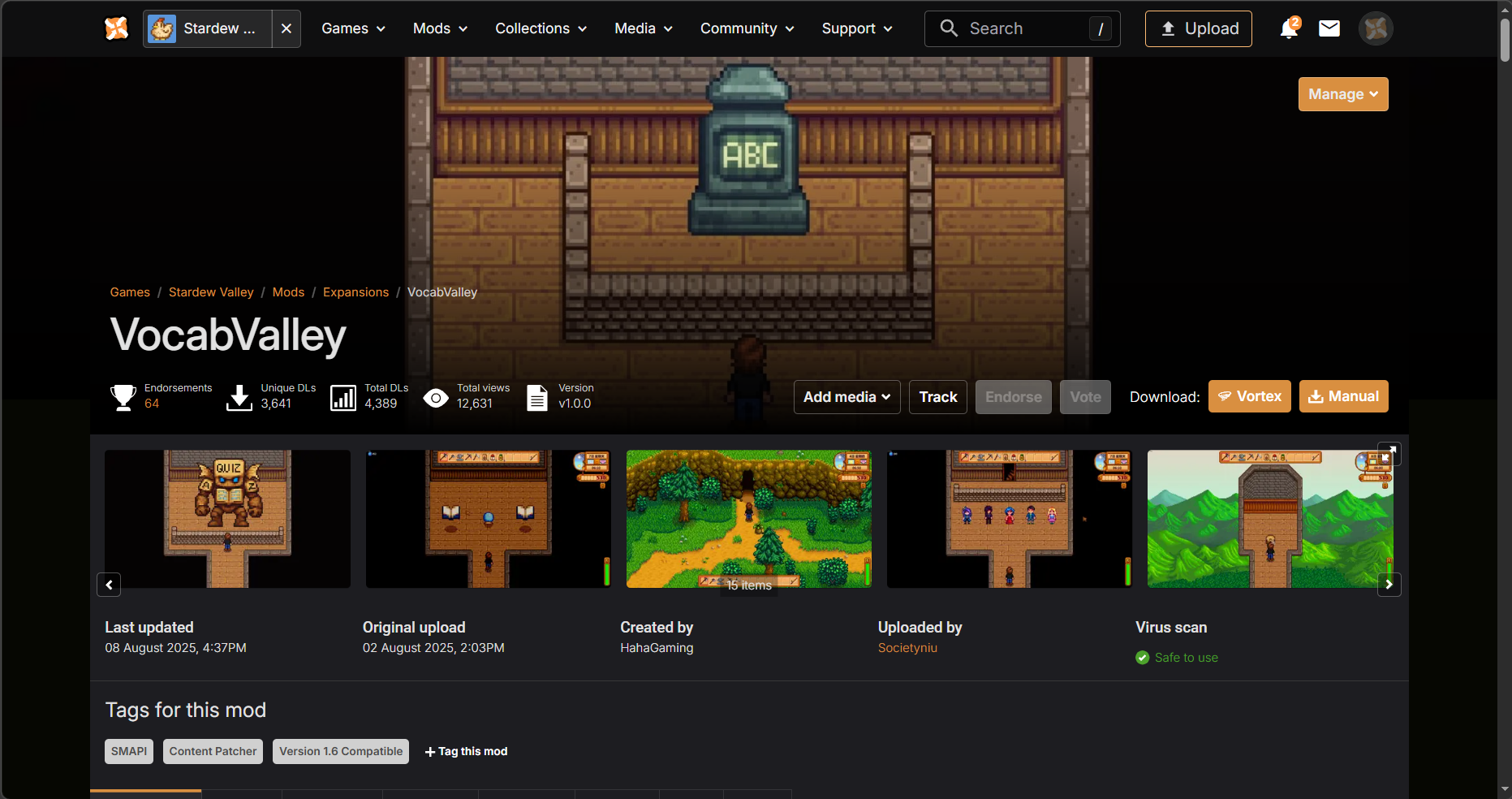
Task: Toggle the Vote button
Action: click(1085, 397)
